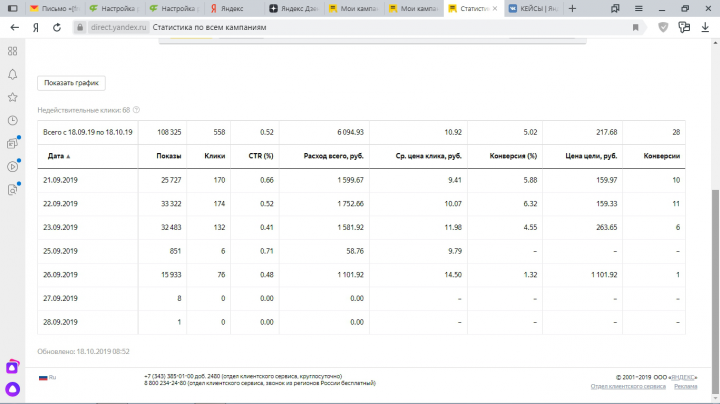The height and width of the screenshot is (404, 720).
Task: Sort by Цена цели, руб. header
Action: 591,156
